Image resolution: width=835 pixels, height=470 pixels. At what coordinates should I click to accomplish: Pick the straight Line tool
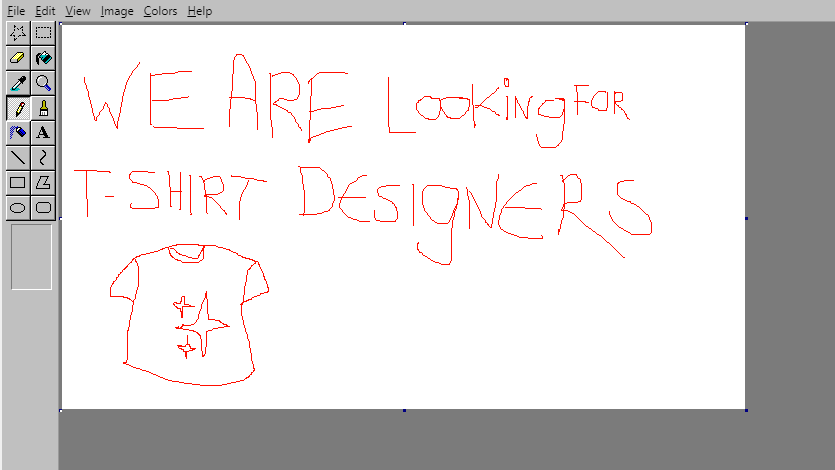point(17,157)
